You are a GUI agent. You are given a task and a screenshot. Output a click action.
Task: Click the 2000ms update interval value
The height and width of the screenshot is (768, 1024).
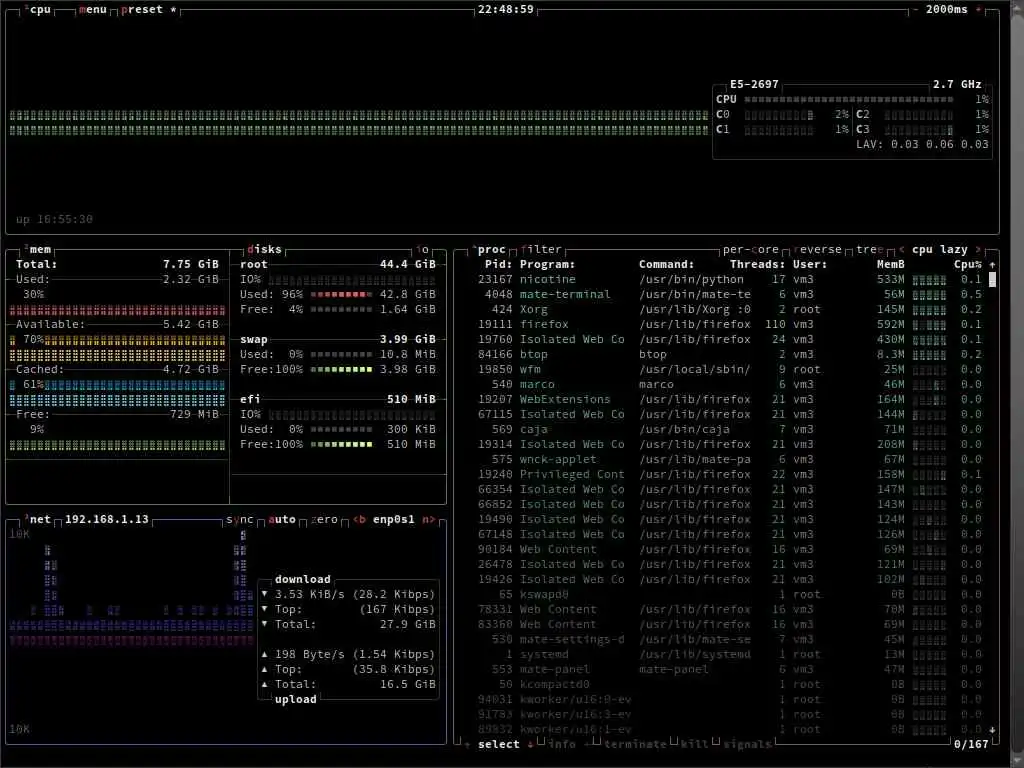click(x=946, y=10)
